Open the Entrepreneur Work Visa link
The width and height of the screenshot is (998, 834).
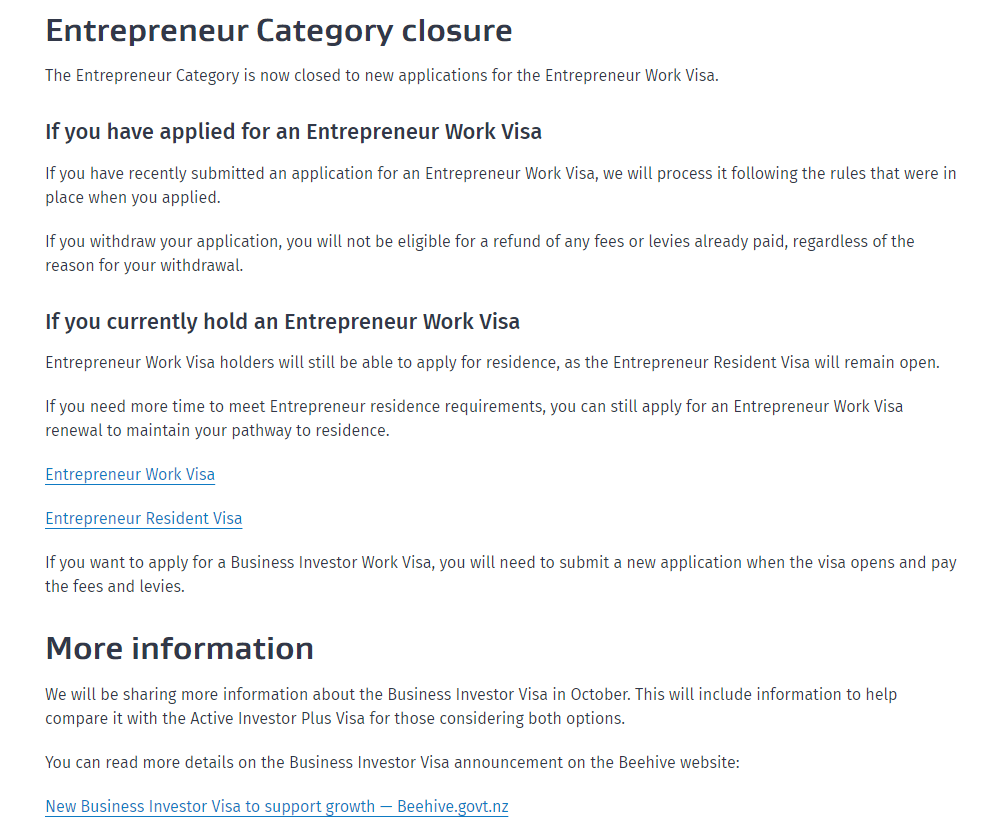coord(130,475)
